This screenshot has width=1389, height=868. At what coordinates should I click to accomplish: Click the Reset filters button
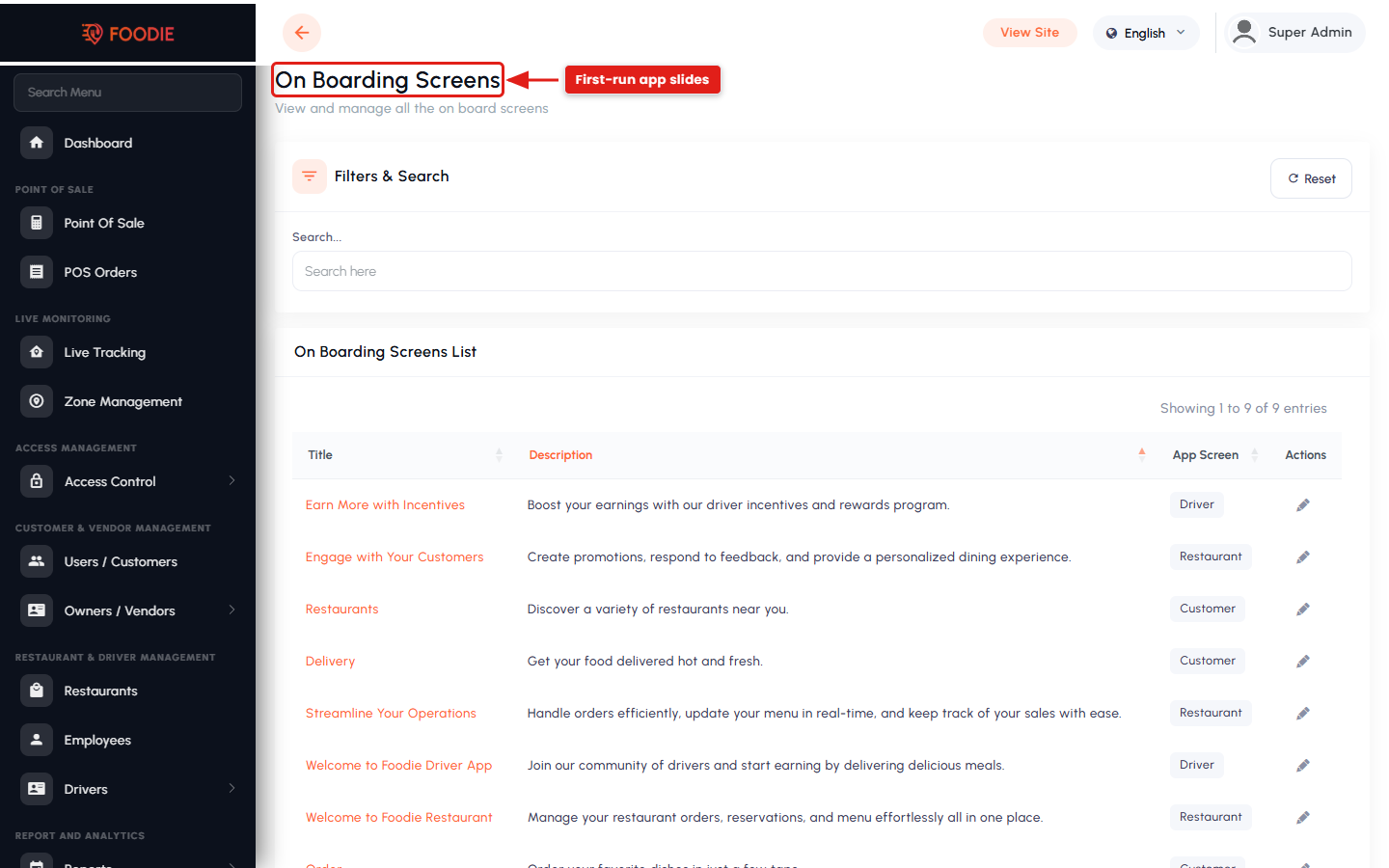pyautogui.click(x=1311, y=178)
